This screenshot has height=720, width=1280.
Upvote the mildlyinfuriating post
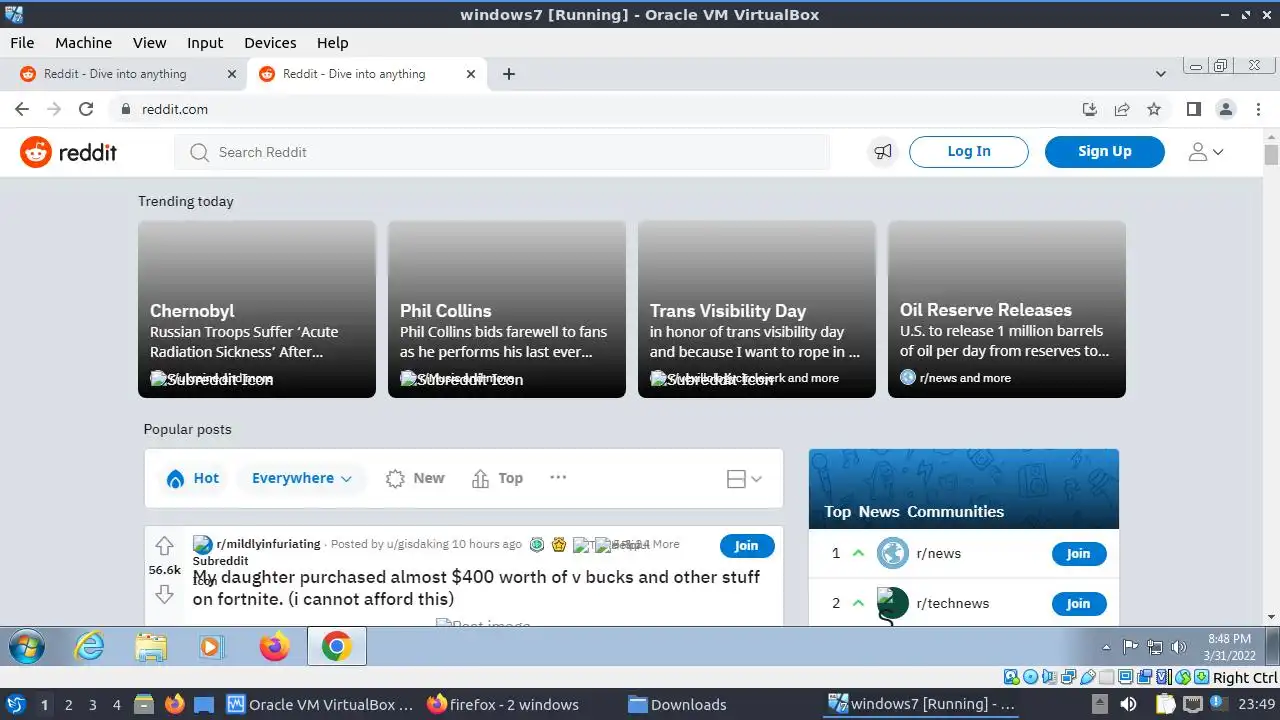pyautogui.click(x=164, y=546)
